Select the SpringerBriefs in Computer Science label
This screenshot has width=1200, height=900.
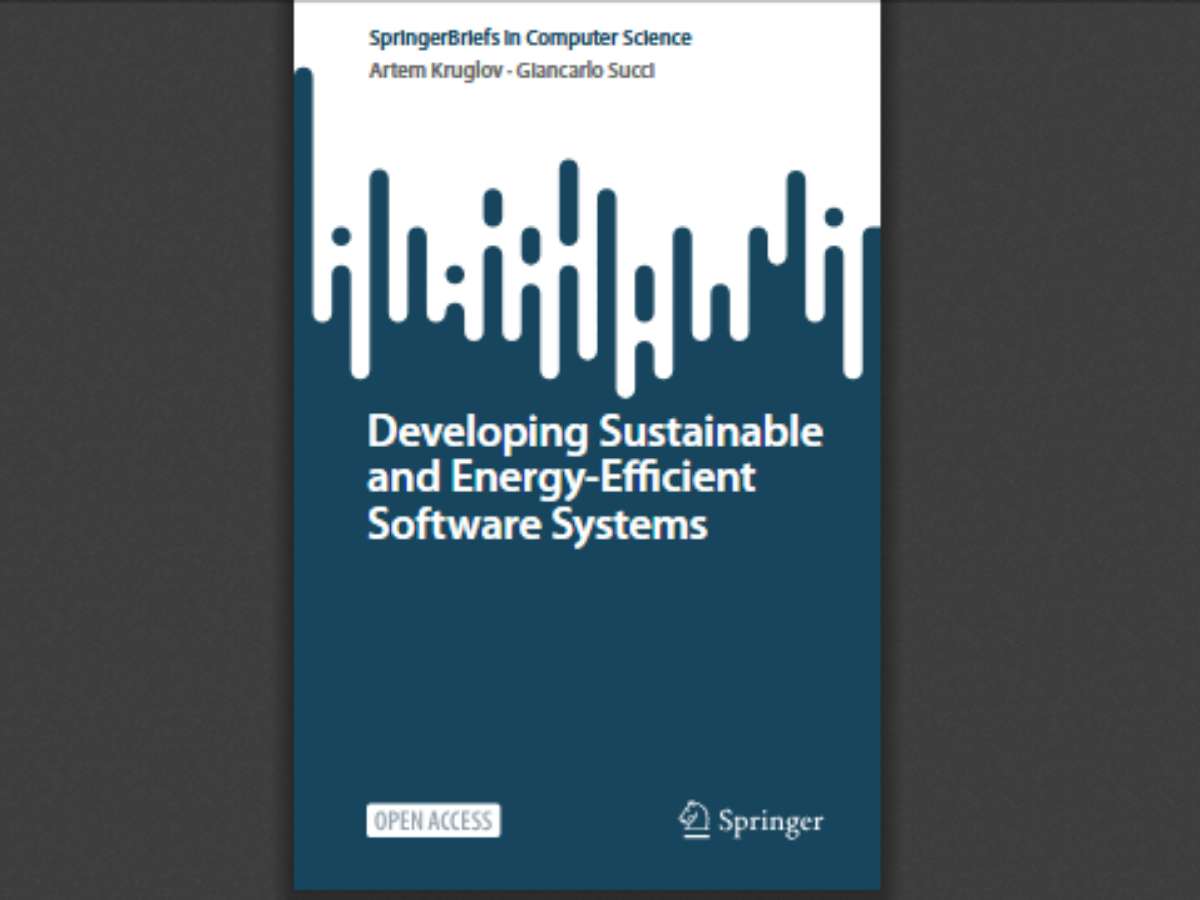[x=529, y=37]
